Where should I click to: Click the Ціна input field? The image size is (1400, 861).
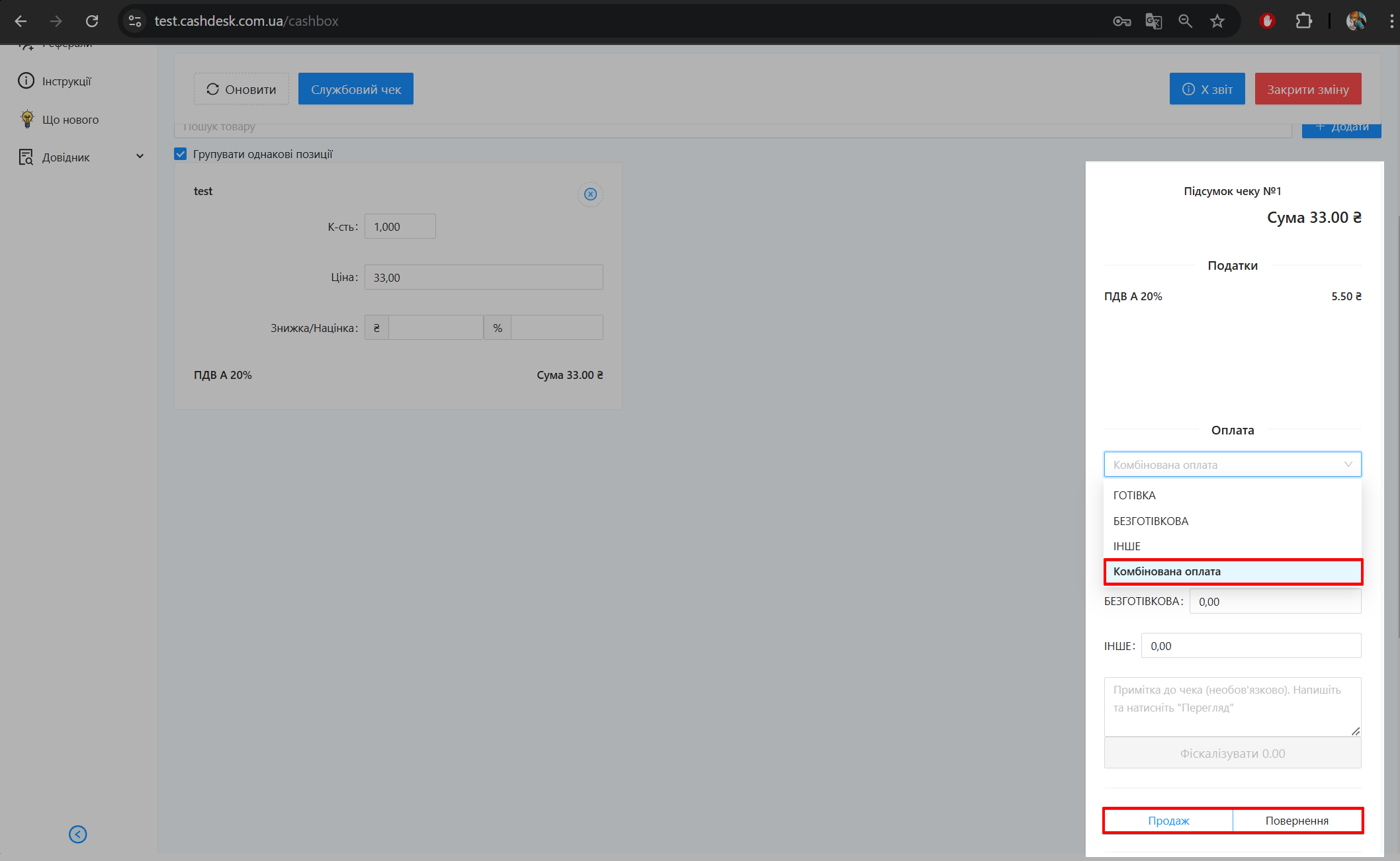click(x=484, y=278)
